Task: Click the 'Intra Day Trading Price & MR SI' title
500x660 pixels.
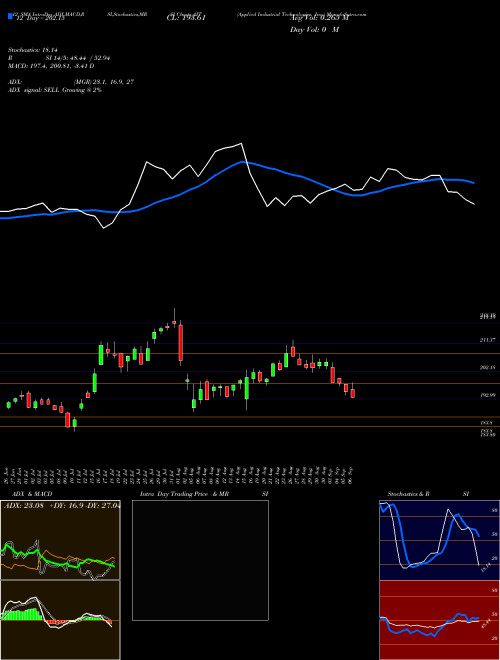Action: pyautogui.click(x=204, y=494)
